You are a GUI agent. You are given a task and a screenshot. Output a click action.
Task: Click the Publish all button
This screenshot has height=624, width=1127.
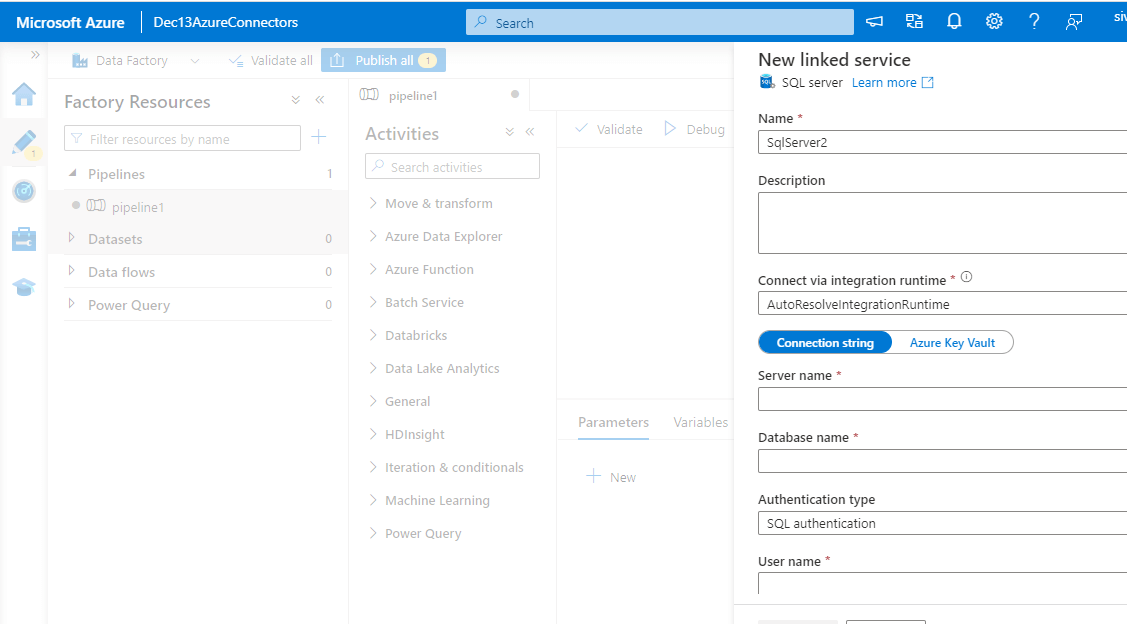click(383, 59)
